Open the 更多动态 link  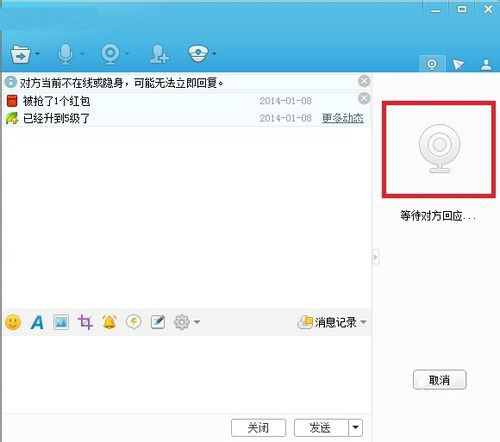(x=343, y=118)
